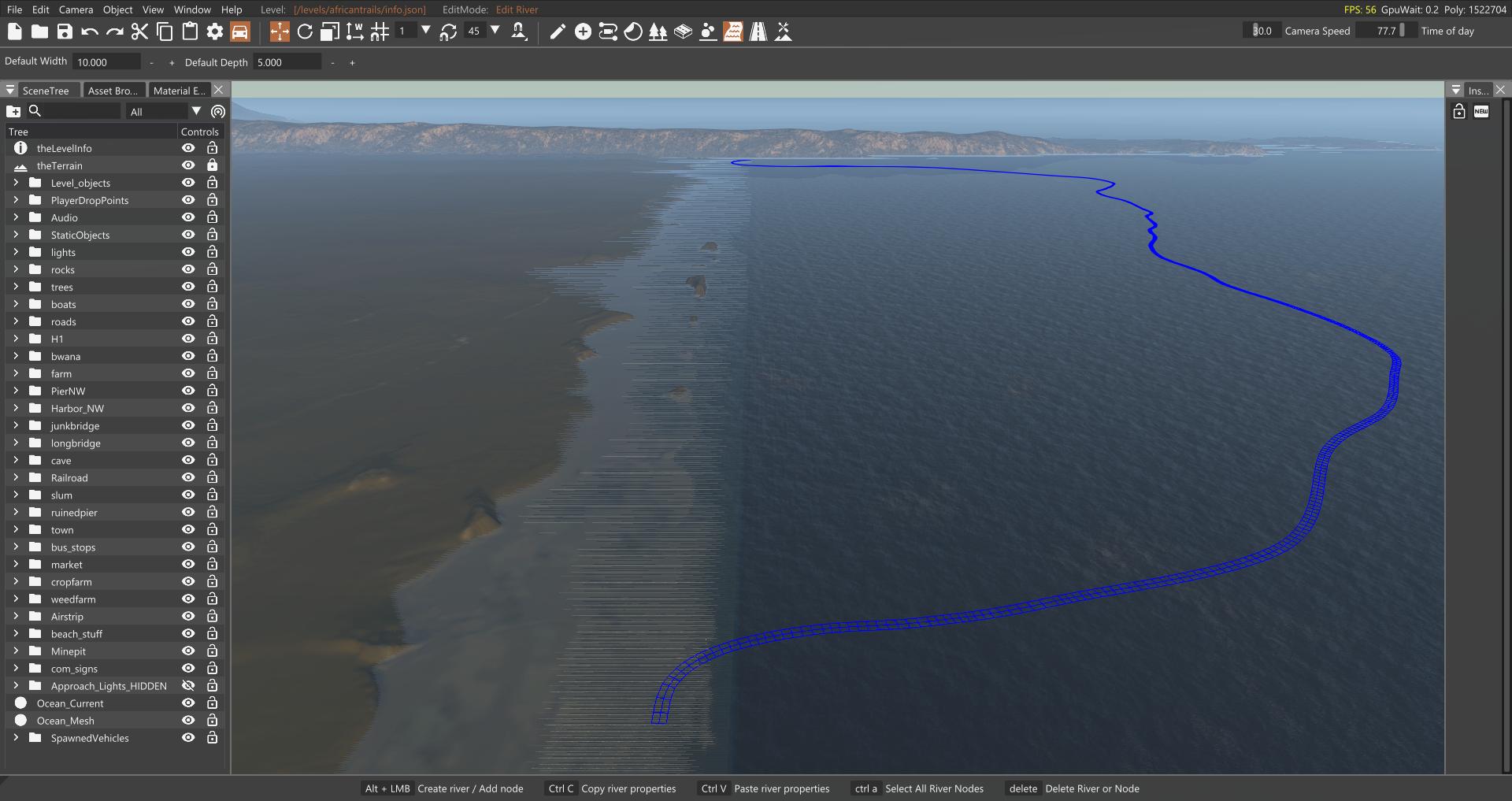The width and height of the screenshot is (1512, 801).
Task: Expand the town folder
Action: pos(15,529)
